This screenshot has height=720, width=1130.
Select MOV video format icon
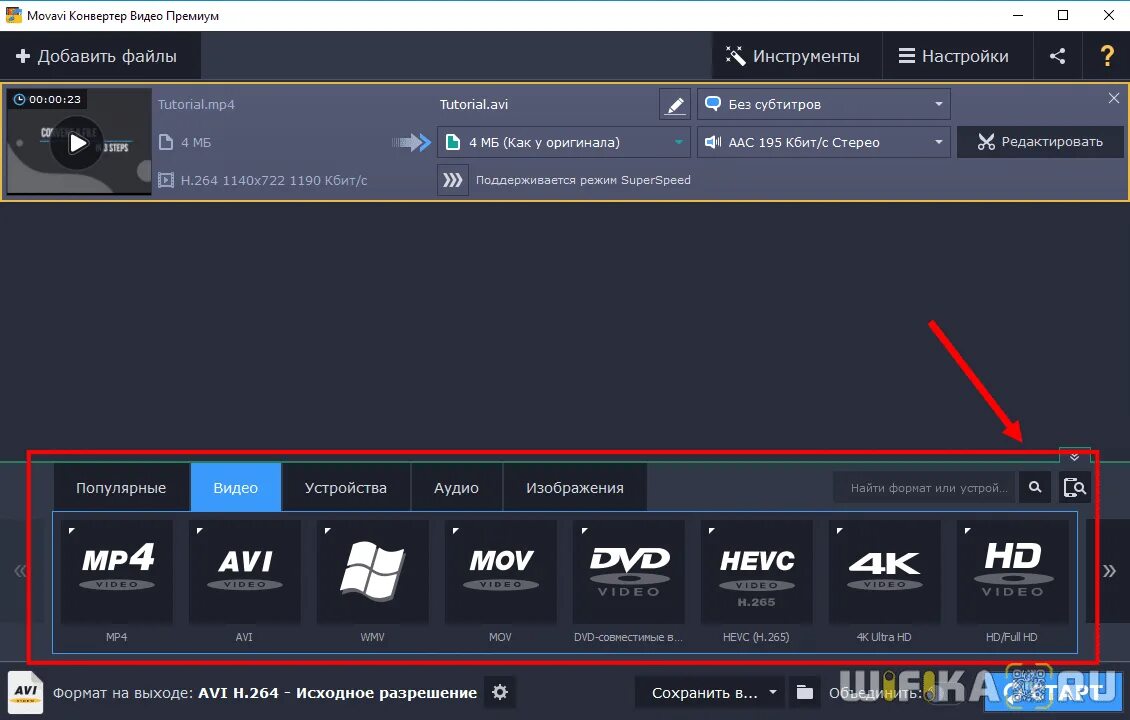pos(500,572)
